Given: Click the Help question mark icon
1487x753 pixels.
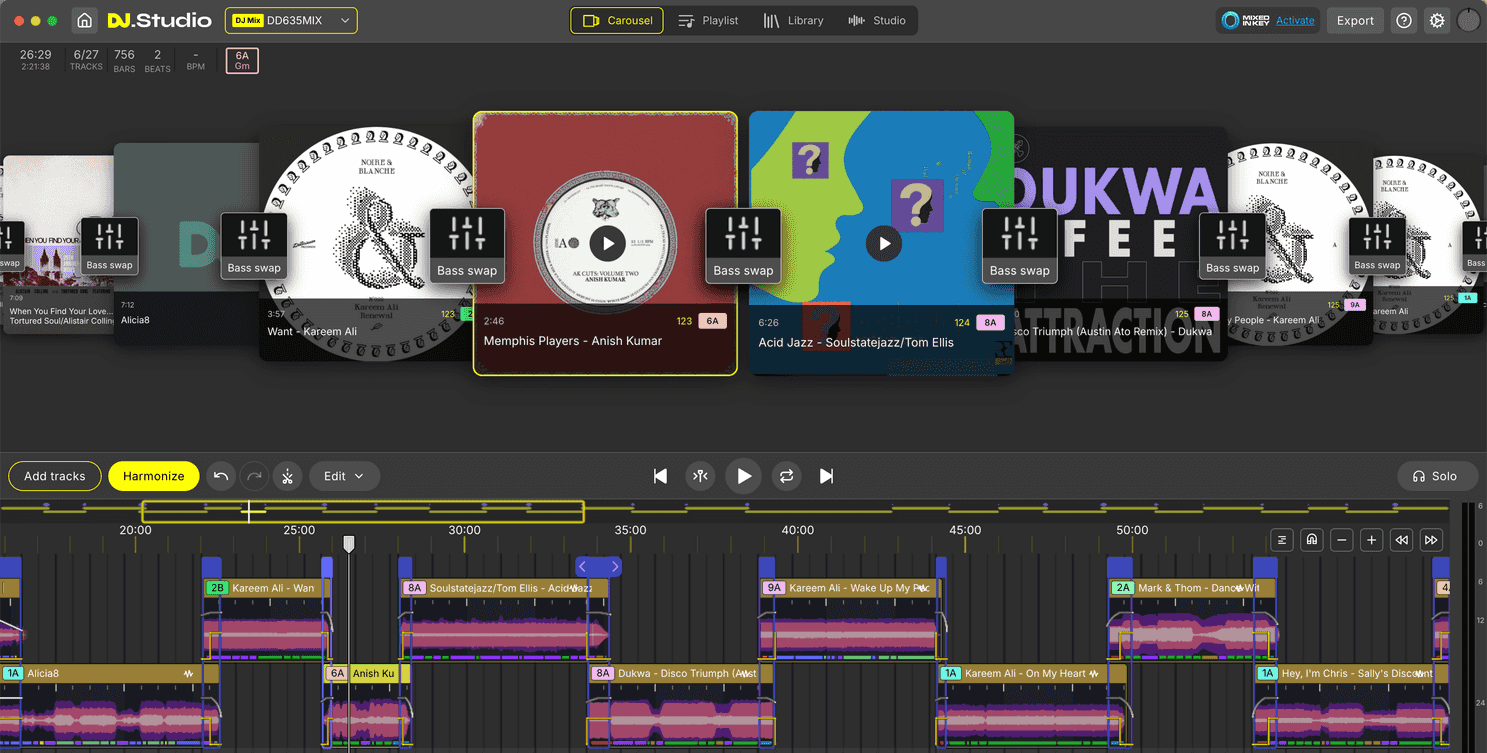Looking at the screenshot, I should coord(1403,20).
